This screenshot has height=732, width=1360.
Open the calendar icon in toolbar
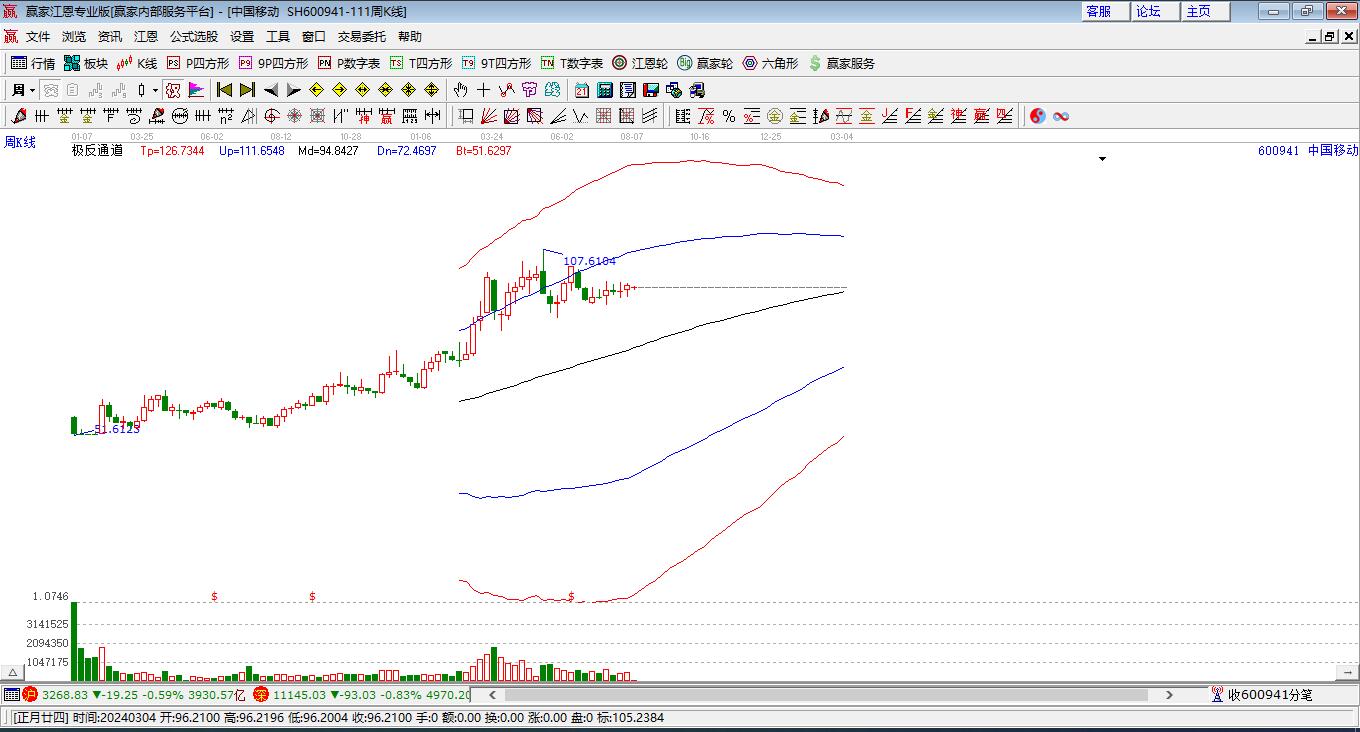click(x=581, y=90)
